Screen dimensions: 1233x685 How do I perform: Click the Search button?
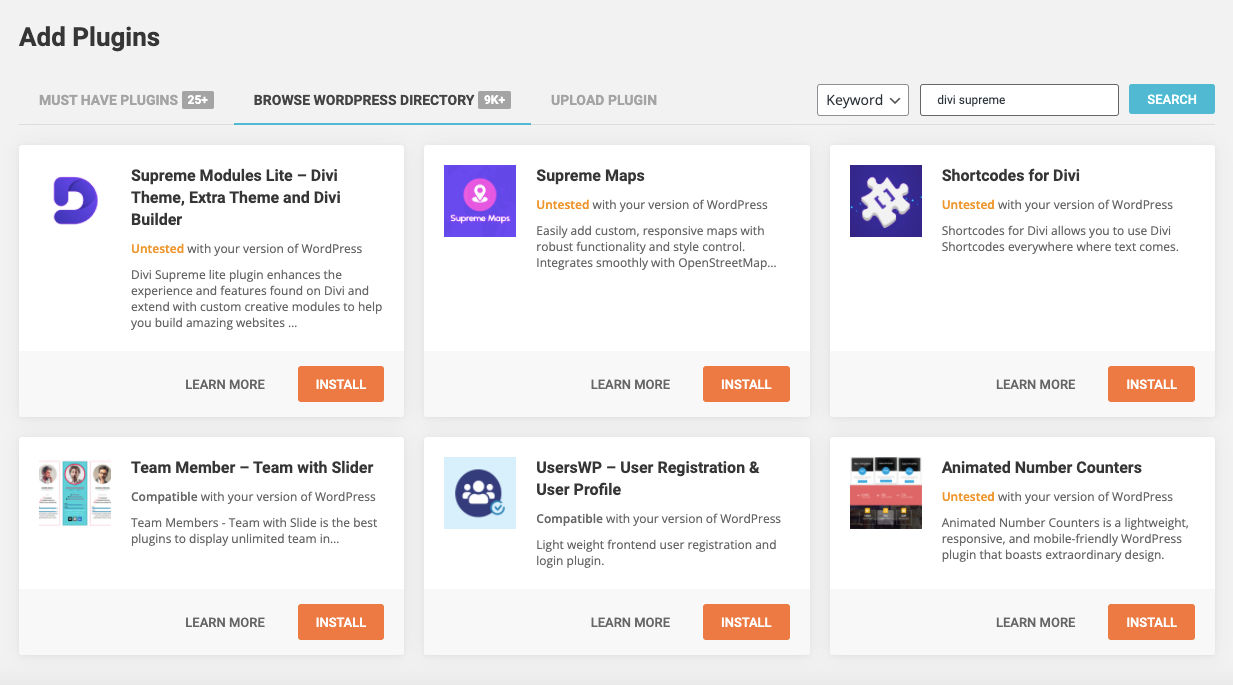point(1171,99)
